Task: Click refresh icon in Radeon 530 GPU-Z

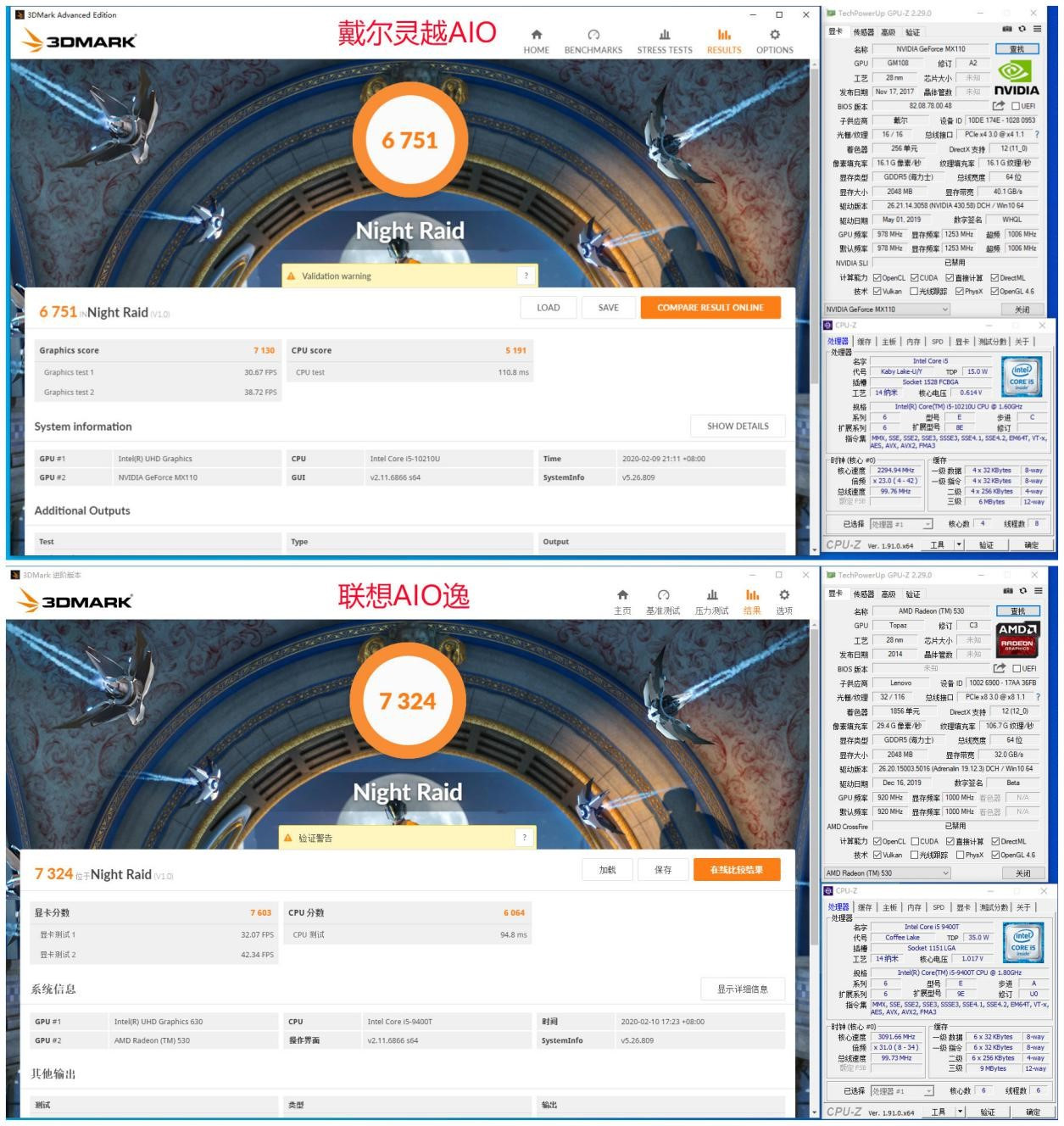Action: [1022, 591]
